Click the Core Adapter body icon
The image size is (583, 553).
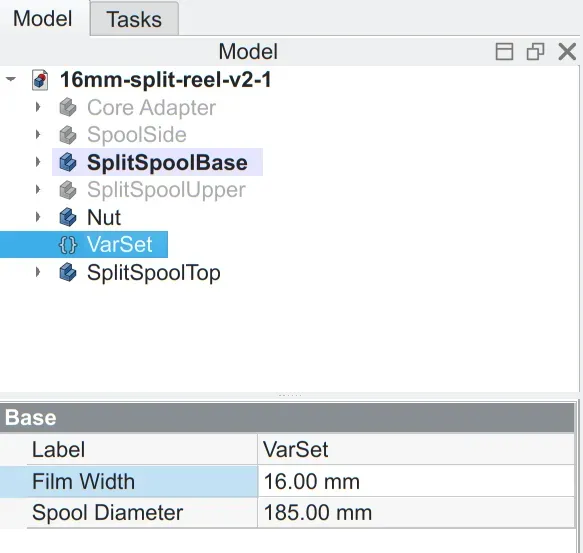[68, 107]
